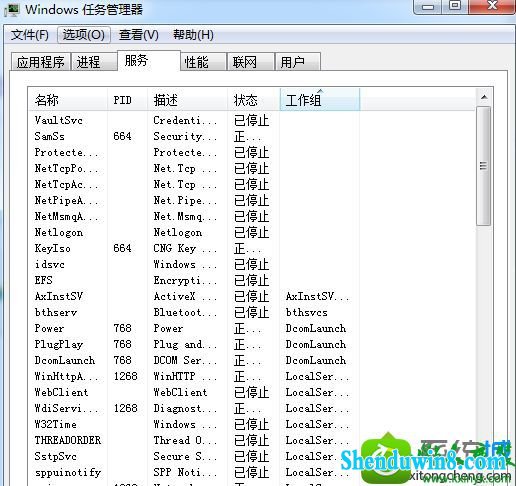Screen dimensions: 516x486
Task: Open the 帮助(H) menu
Action: (x=193, y=35)
